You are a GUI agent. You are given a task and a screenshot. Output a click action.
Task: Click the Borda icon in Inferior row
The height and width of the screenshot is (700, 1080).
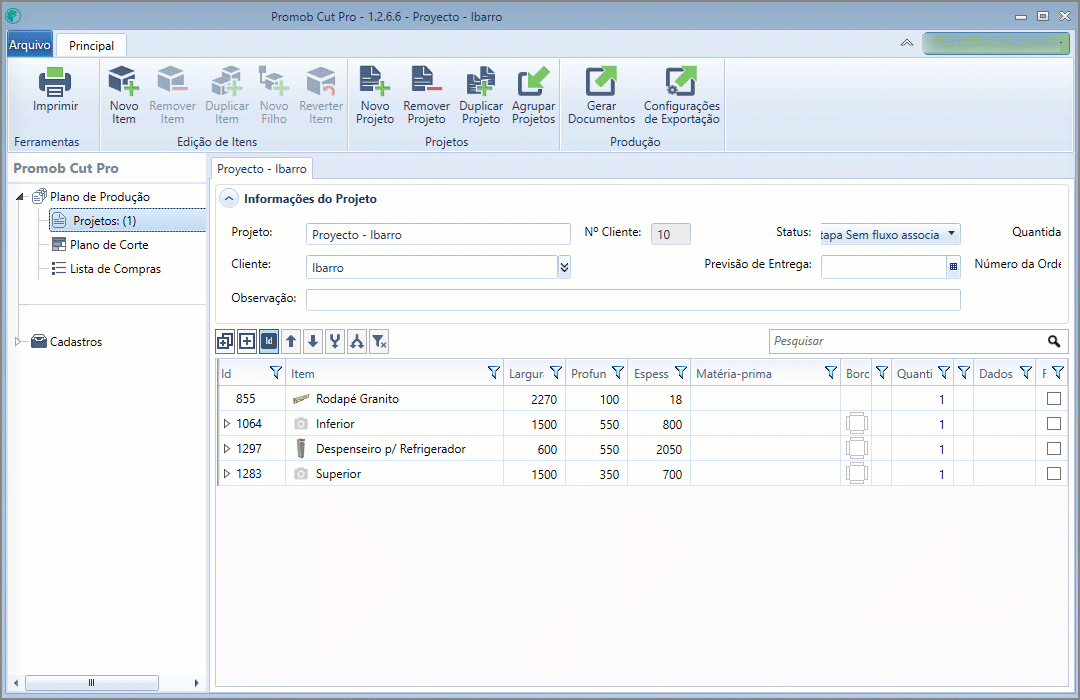click(856, 424)
